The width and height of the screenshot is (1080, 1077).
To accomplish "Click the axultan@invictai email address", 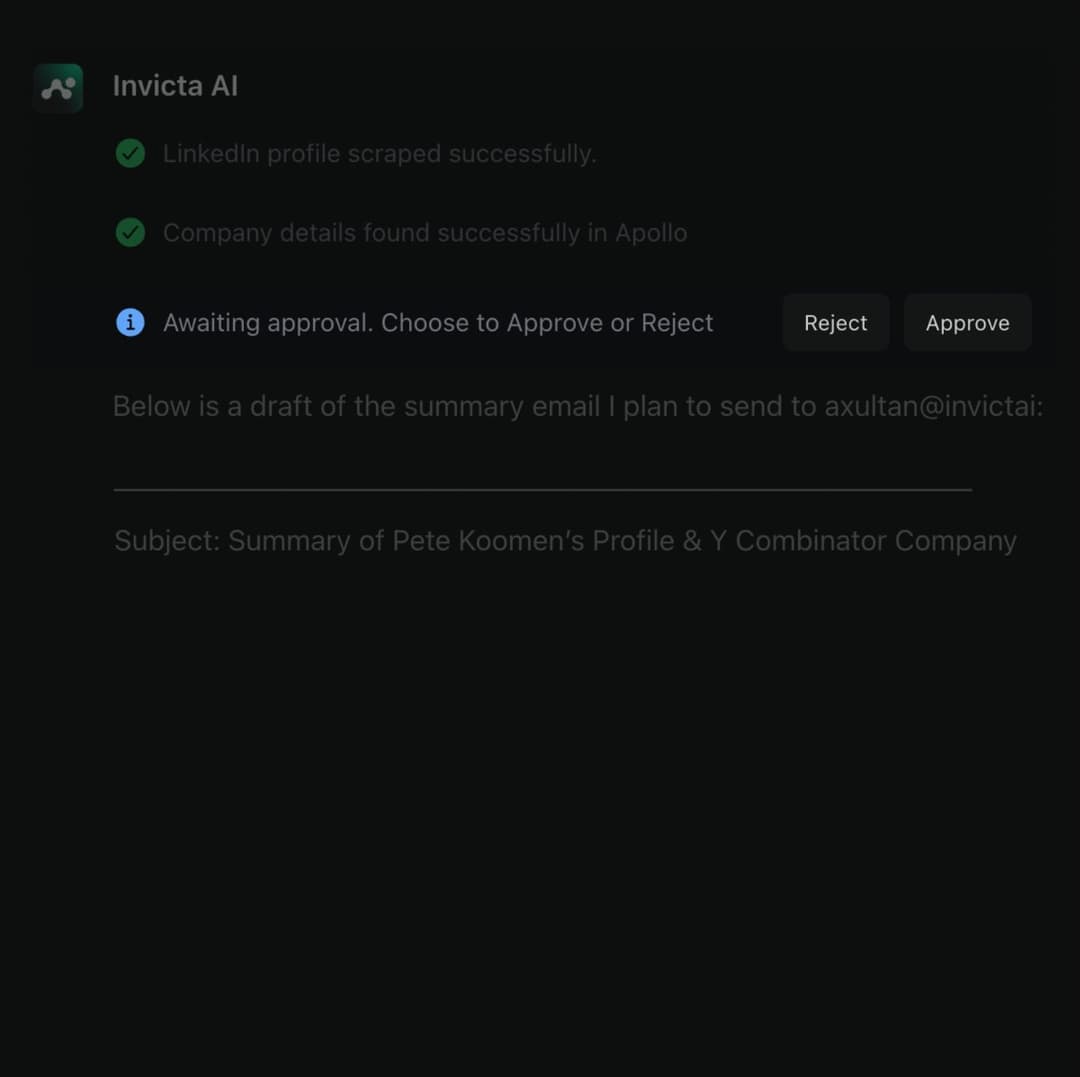I will tap(932, 407).
